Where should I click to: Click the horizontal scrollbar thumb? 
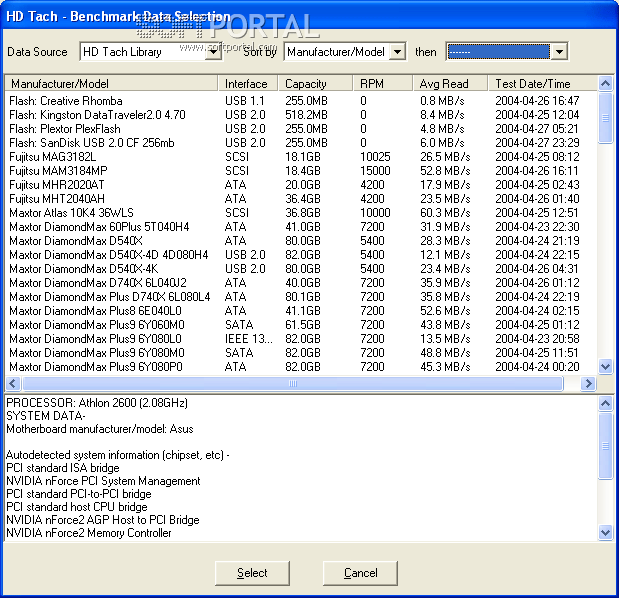[x=293, y=383]
